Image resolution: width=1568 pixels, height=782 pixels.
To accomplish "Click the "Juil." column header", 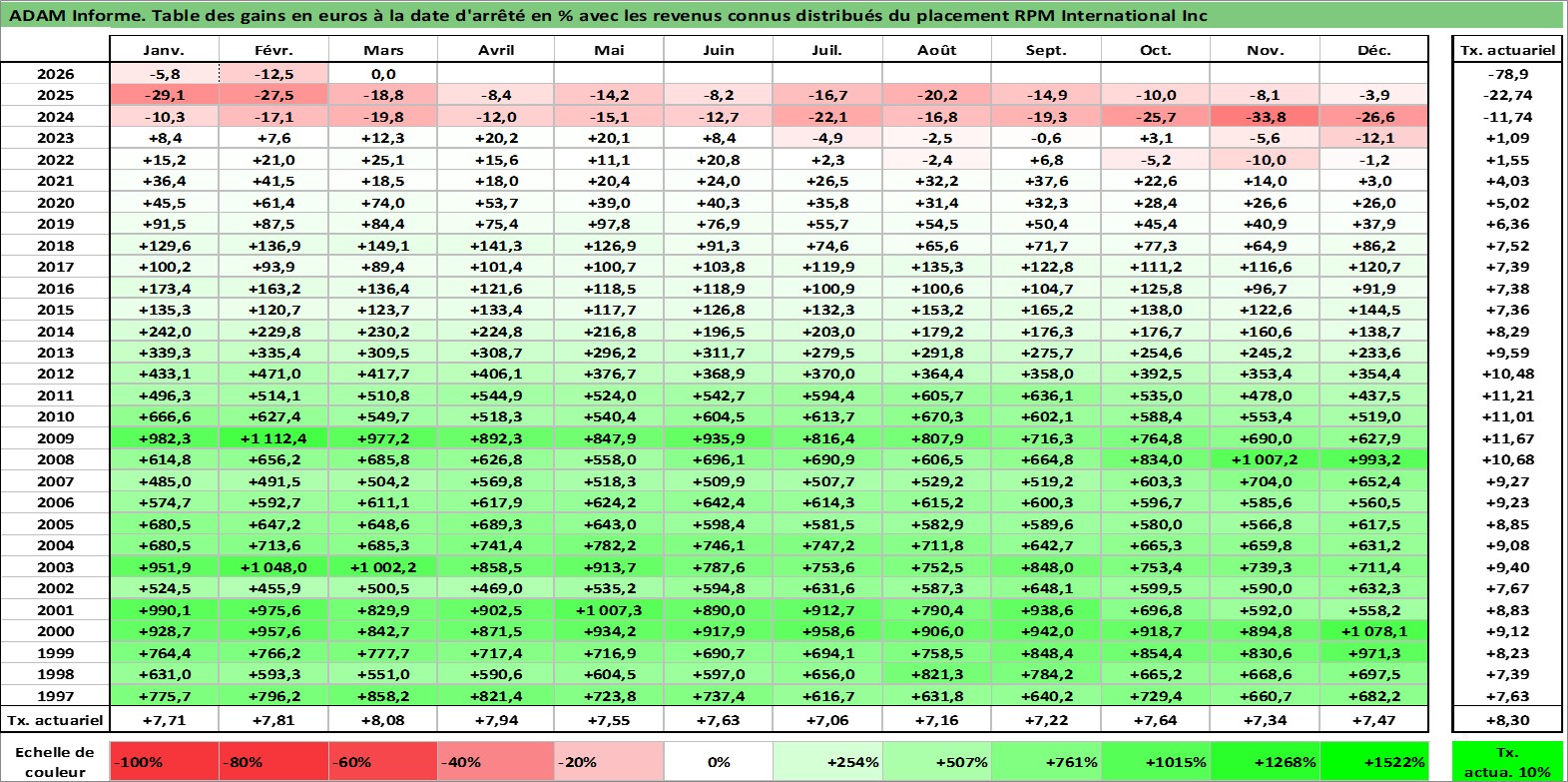I will (x=827, y=50).
